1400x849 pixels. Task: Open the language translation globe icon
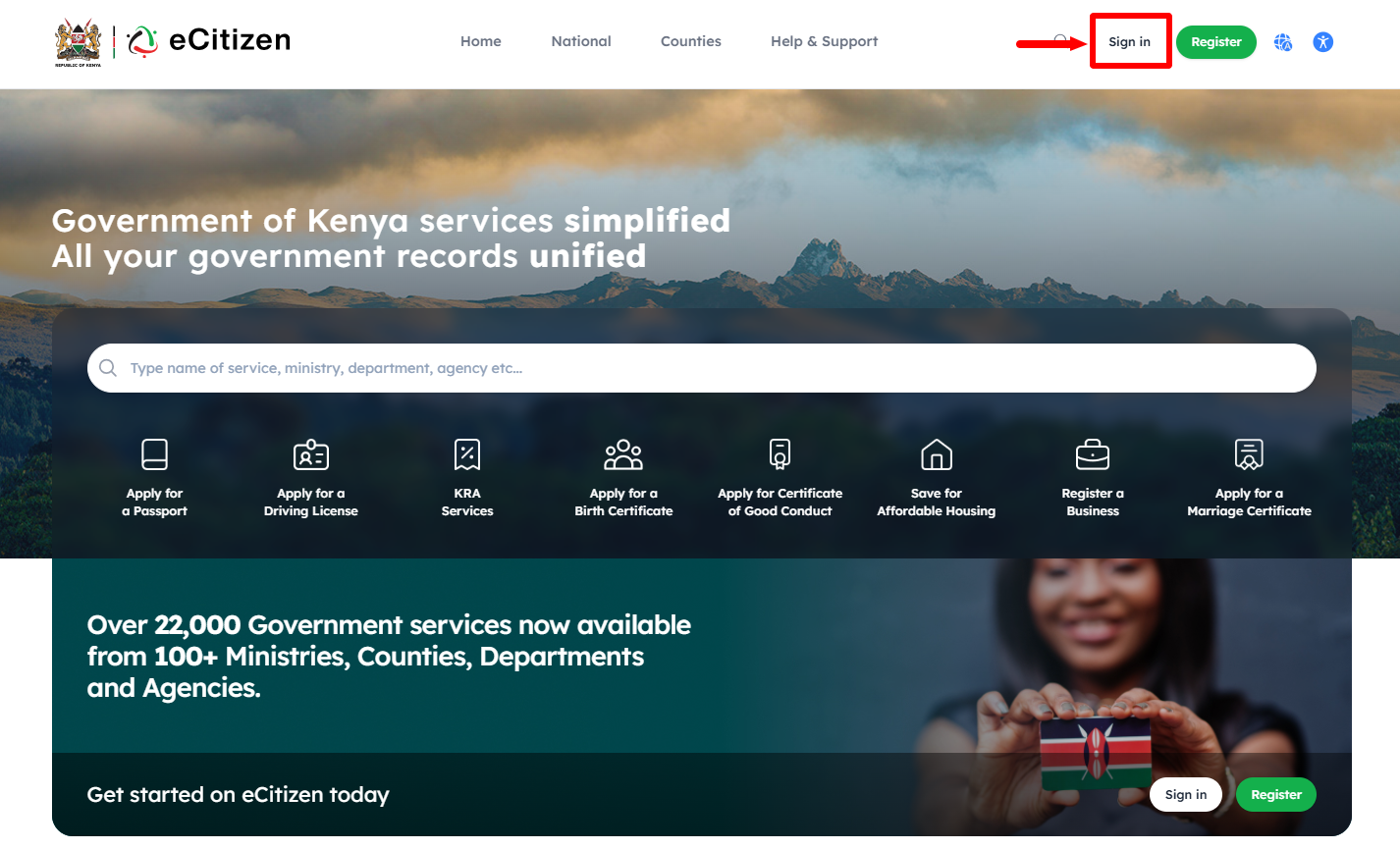(x=1283, y=42)
